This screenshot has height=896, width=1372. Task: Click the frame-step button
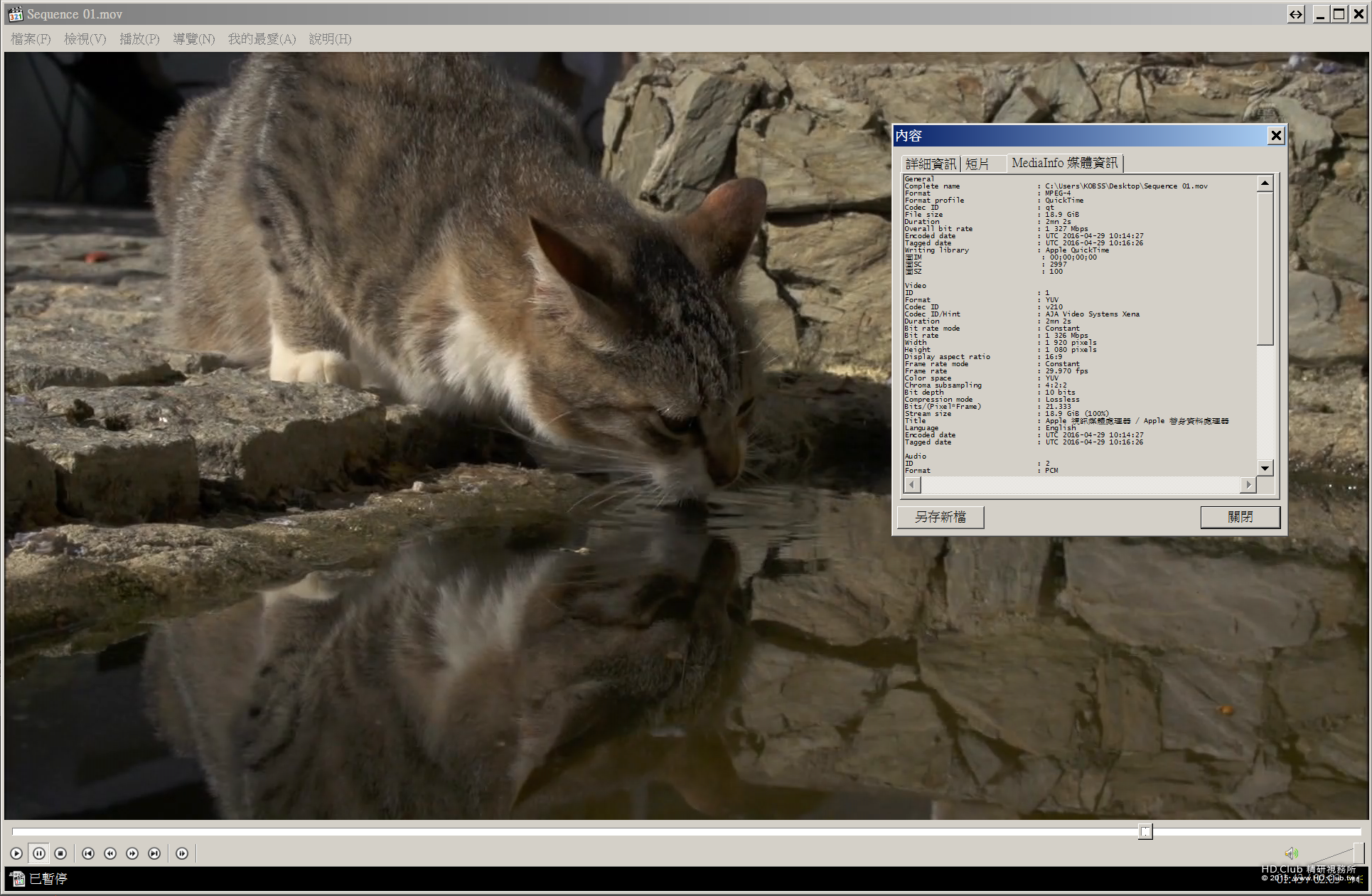pyautogui.click(x=182, y=853)
